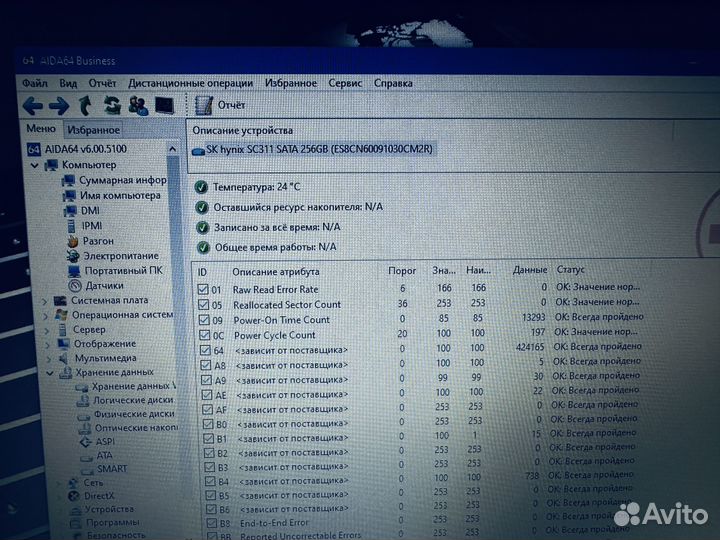Open the Избранное menu in menu bar
720x540 pixels.
[291, 83]
